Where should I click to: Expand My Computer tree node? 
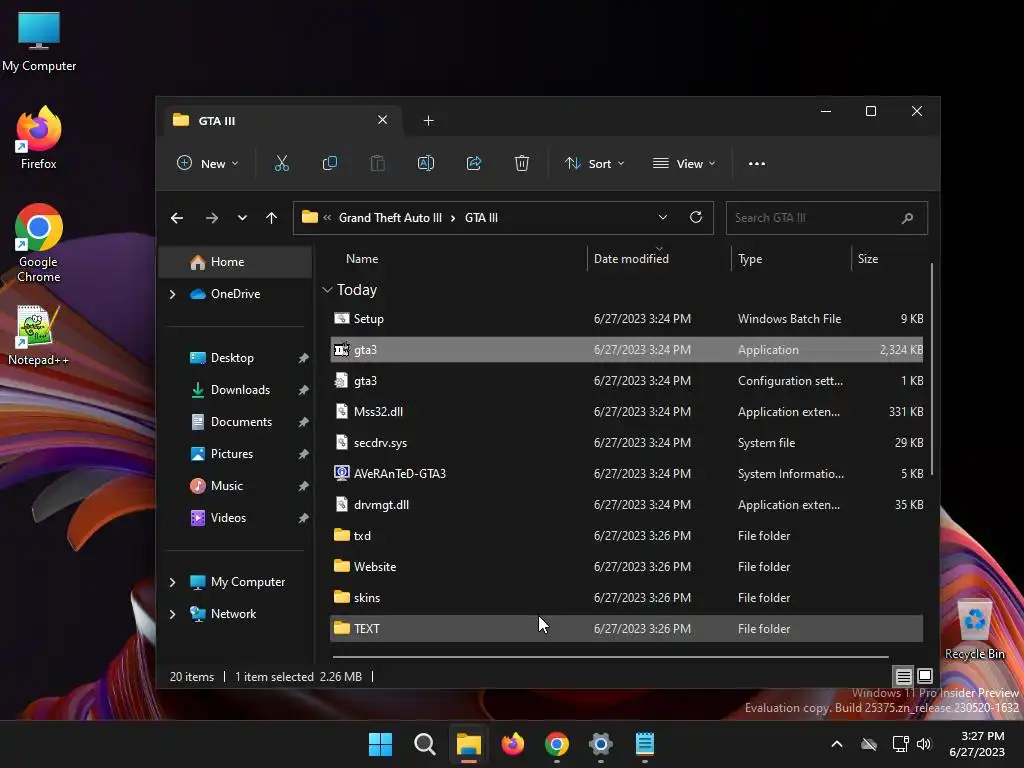click(x=172, y=582)
